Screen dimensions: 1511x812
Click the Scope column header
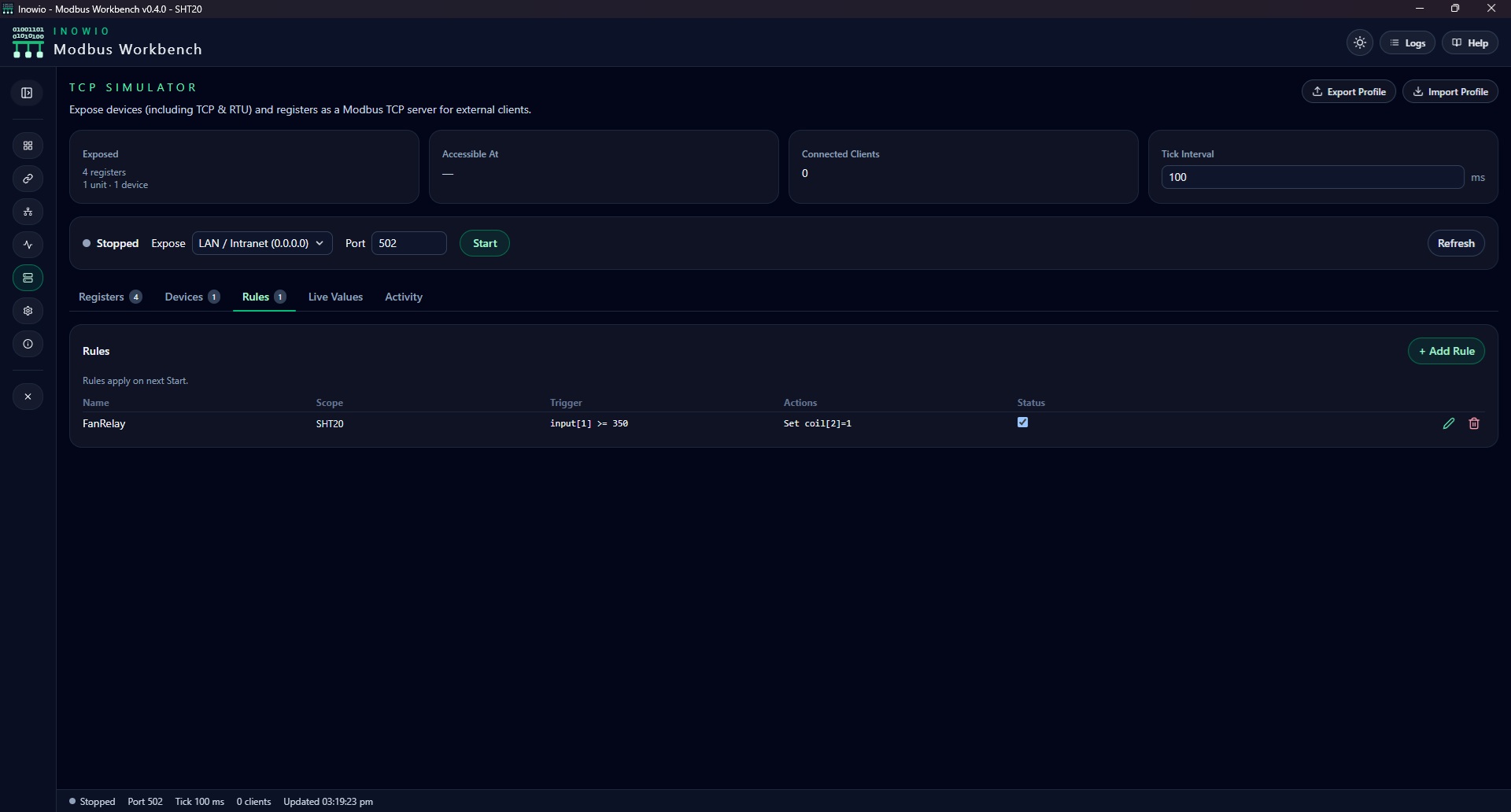pyautogui.click(x=330, y=403)
